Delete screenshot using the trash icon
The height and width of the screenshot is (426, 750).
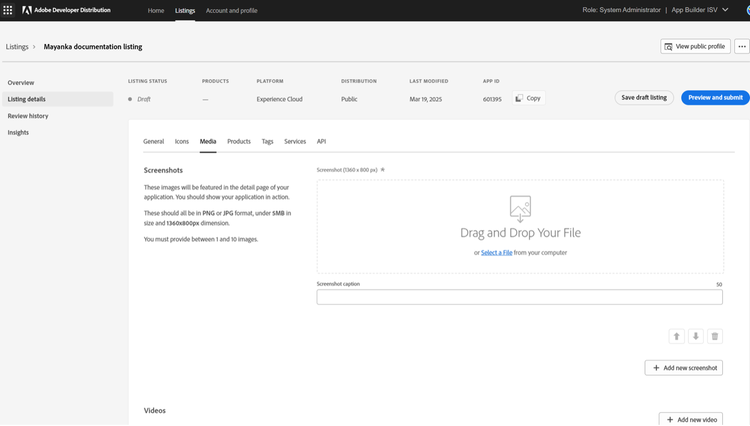(x=715, y=336)
